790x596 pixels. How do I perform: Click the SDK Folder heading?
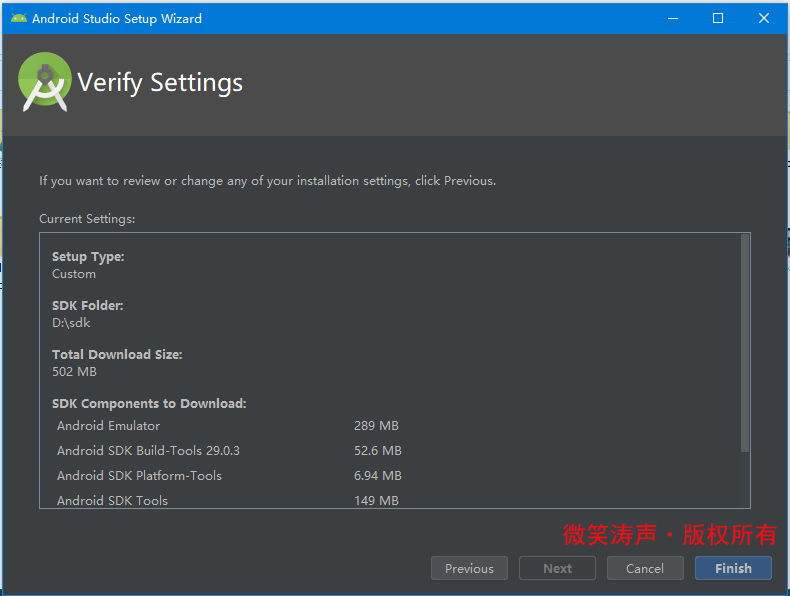tap(88, 306)
